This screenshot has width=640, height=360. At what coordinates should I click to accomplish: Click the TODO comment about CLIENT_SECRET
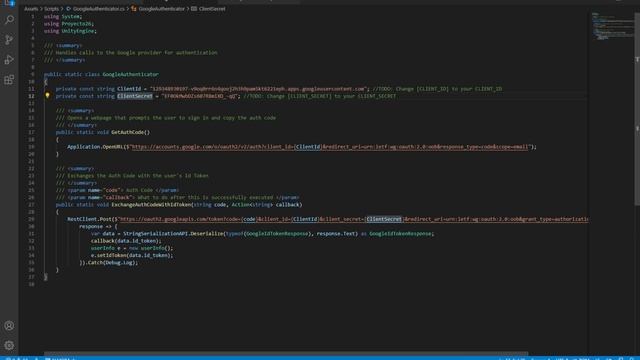click(x=319, y=96)
